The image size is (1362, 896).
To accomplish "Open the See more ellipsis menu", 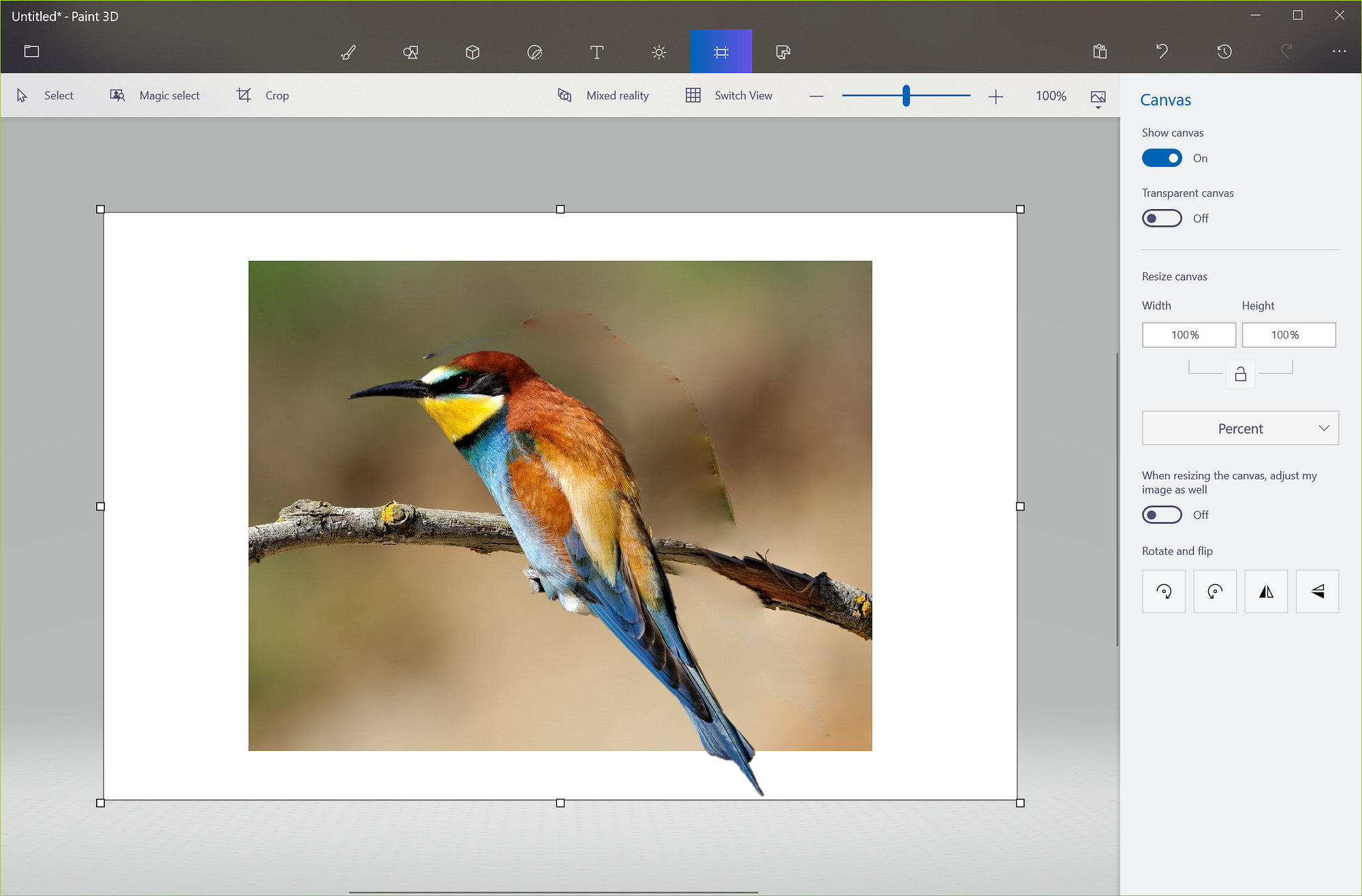I will pos(1339,52).
